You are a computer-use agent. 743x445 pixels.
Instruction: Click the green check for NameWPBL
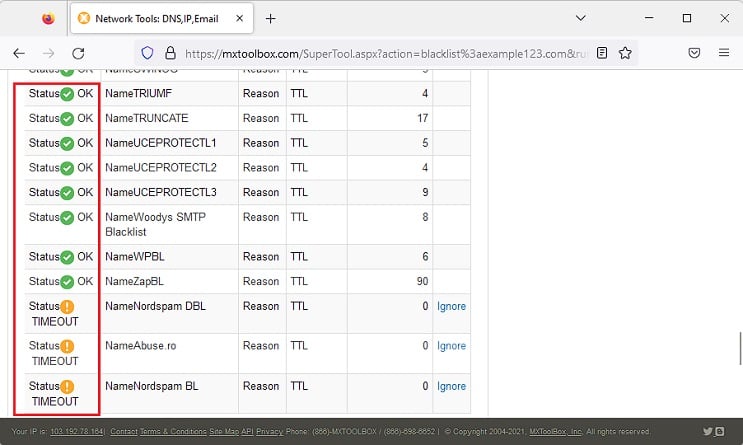[x=67, y=257]
